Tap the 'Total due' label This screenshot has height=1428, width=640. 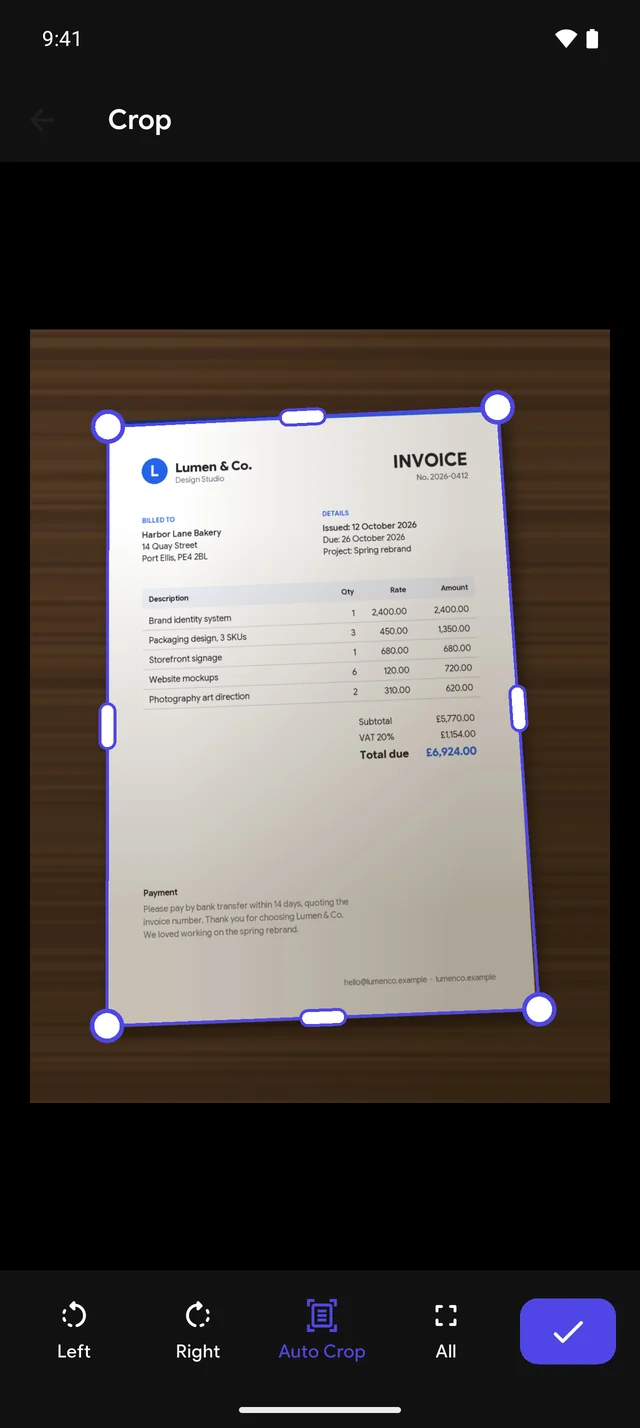[x=384, y=754]
